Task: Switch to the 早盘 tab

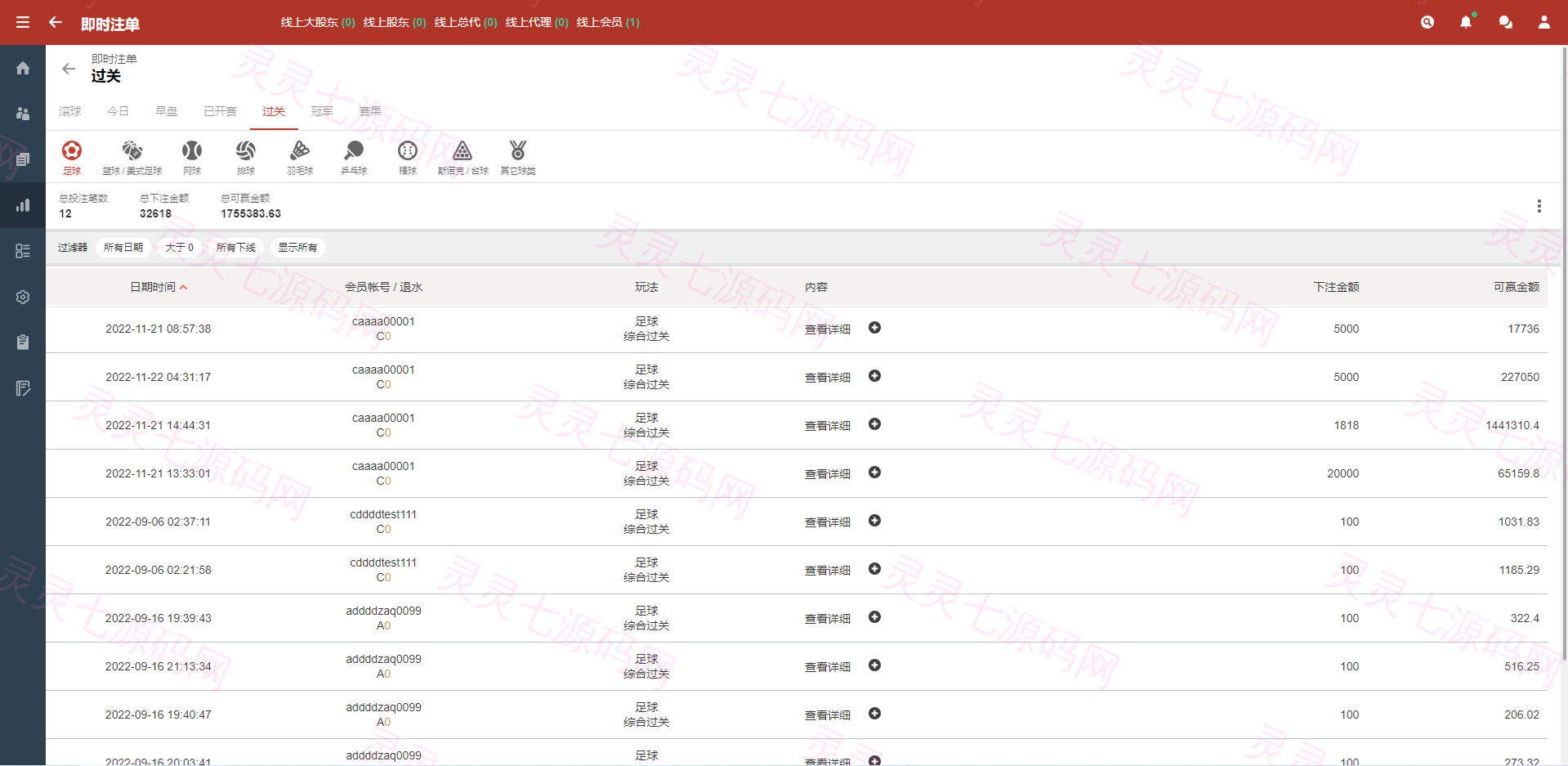Action: tap(167, 111)
